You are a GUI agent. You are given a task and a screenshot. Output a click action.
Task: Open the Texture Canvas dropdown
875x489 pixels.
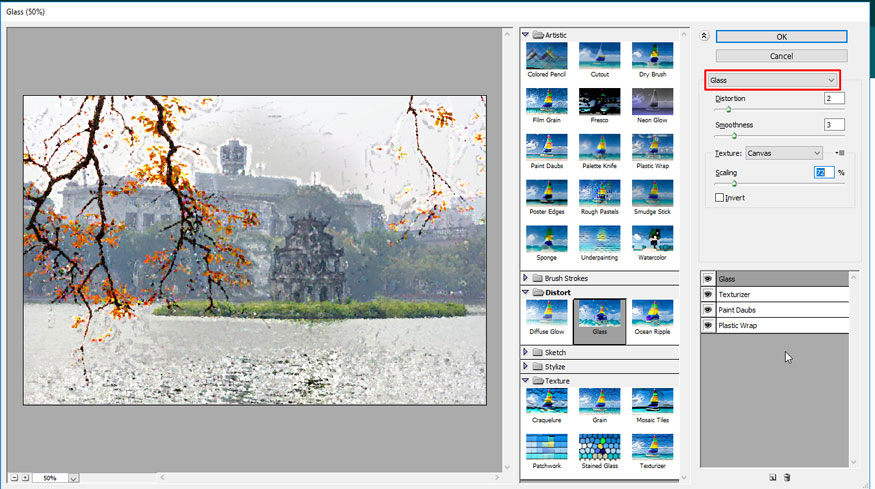point(784,153)
